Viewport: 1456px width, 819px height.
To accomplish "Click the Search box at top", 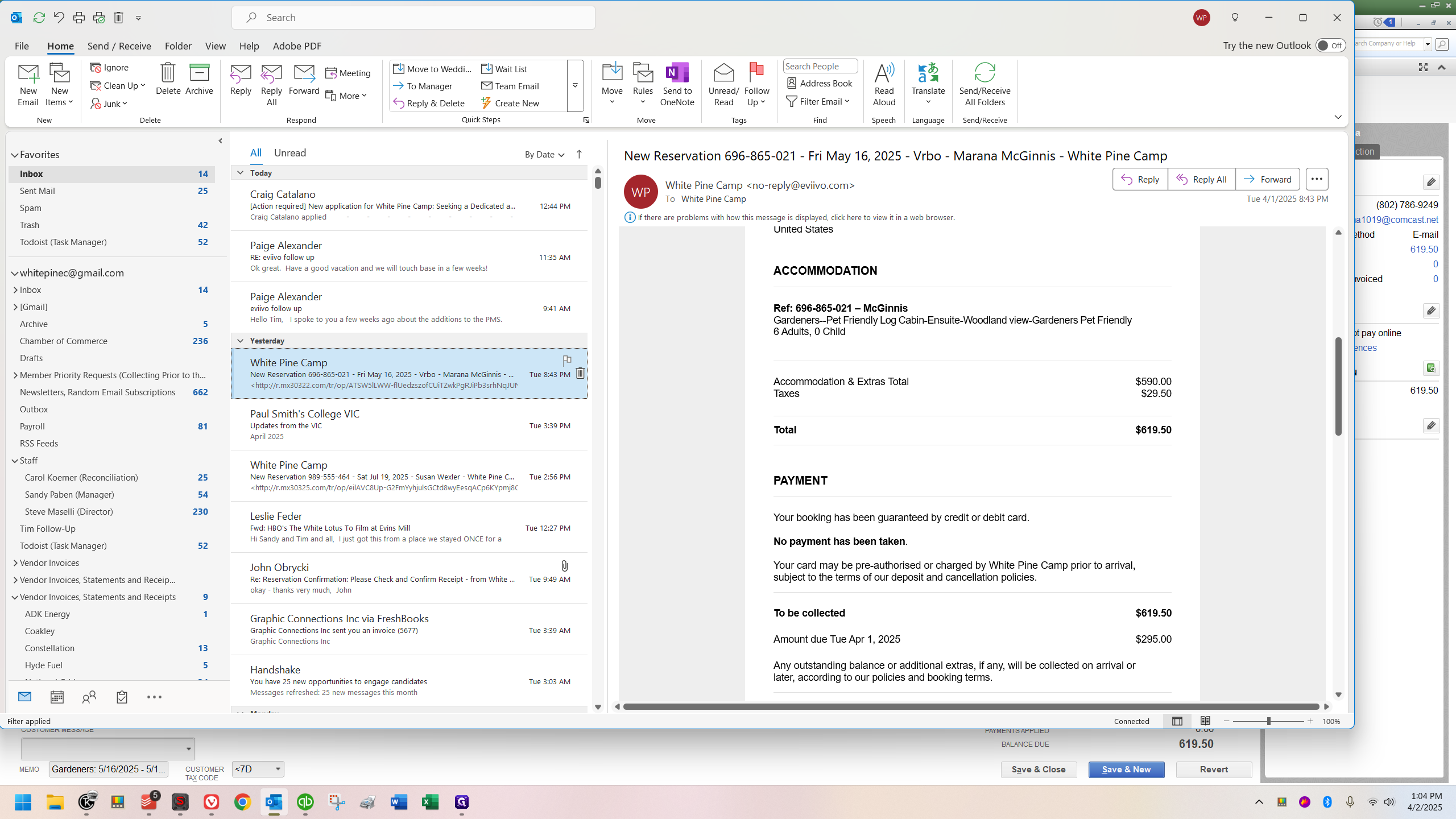I will click(x=413, y=18).
